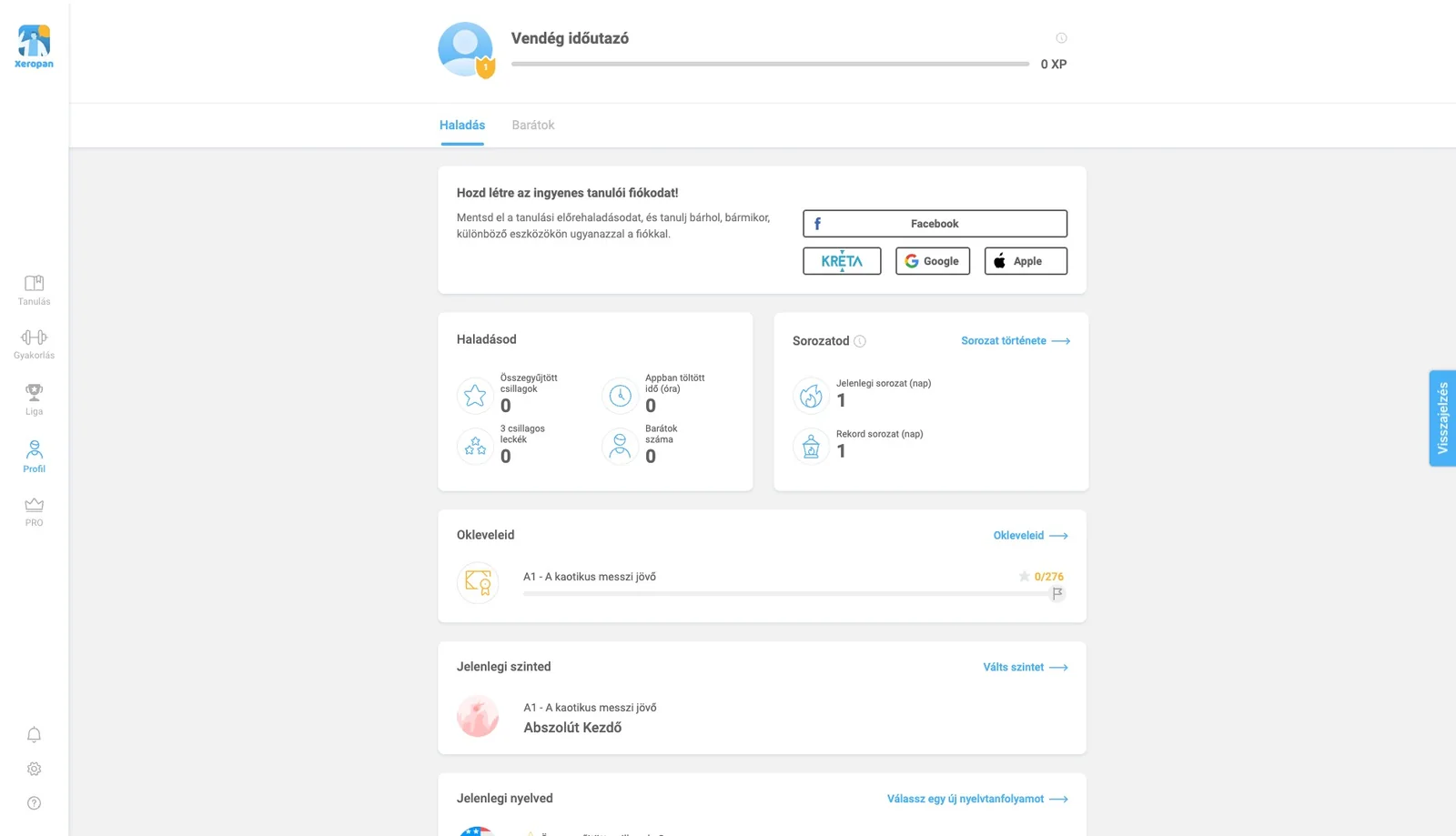Viewport: 1456px width, 836px height.
Task: Switch to the Haladás tab
Action: tap(462, 126)
